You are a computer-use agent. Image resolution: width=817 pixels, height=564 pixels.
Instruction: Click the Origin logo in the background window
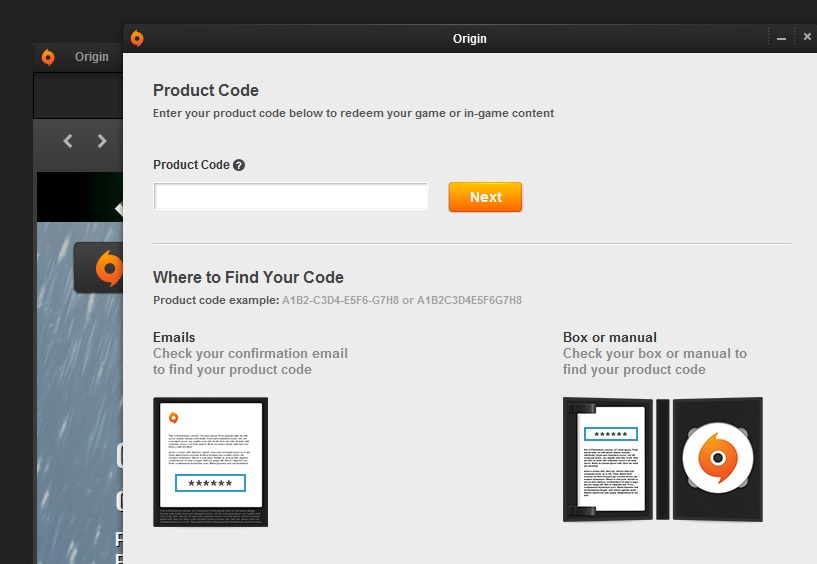click(48, 57)
